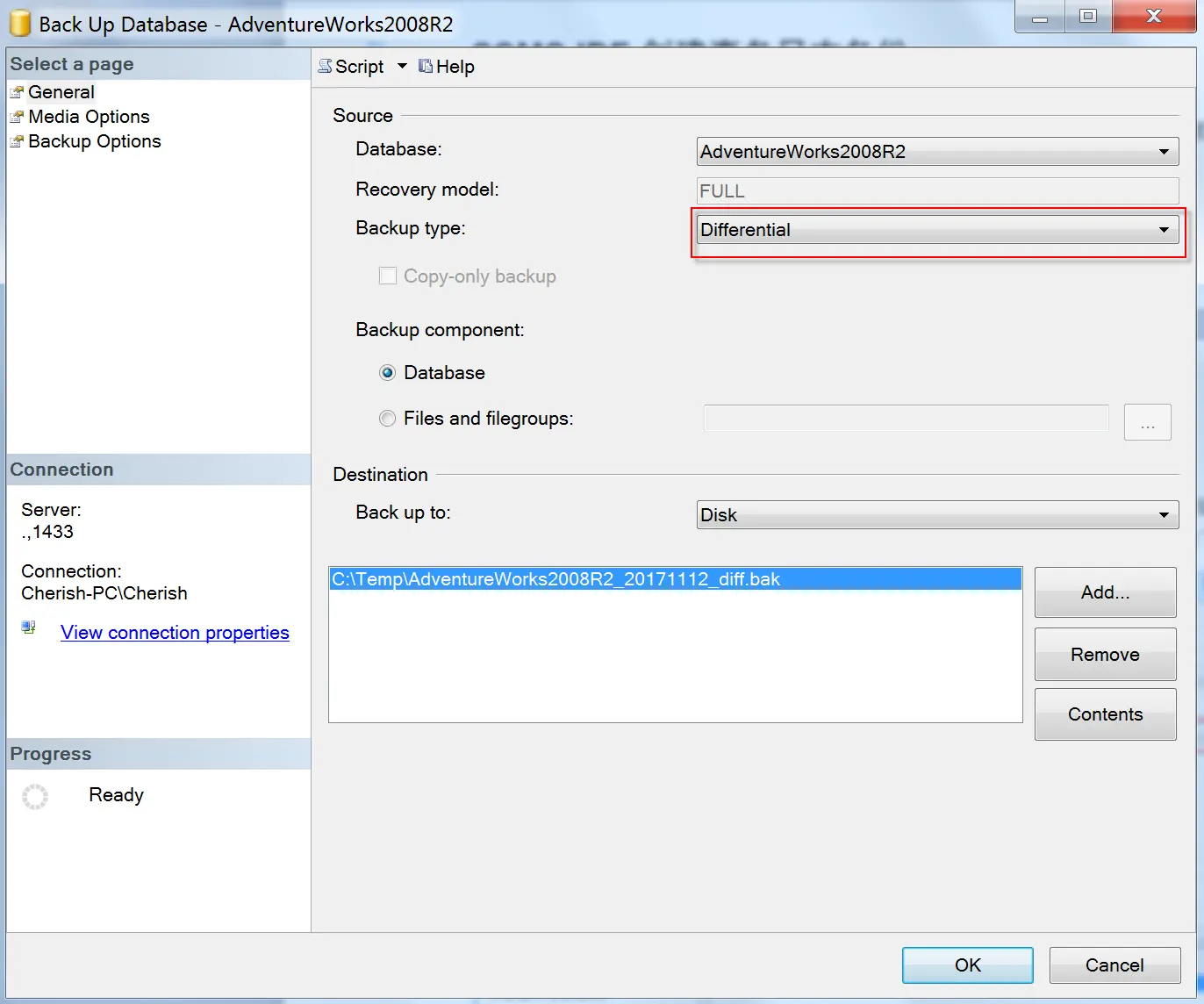Select the Database radio button

(x=388, y=373)
